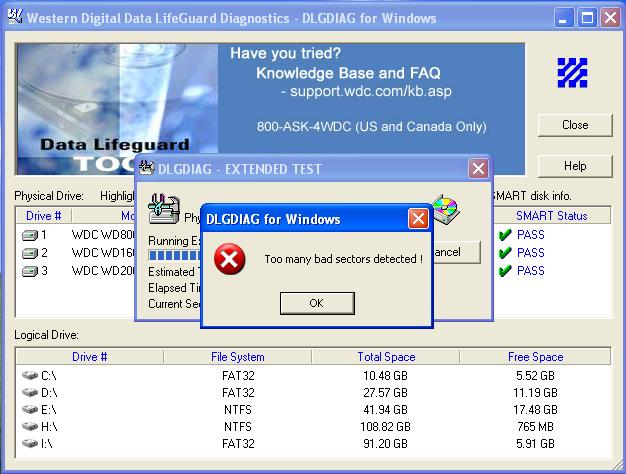The height and width of the screenshot is (474, 626).
Task: Click total space 10.48 GB
Action: tap(385, 376)
